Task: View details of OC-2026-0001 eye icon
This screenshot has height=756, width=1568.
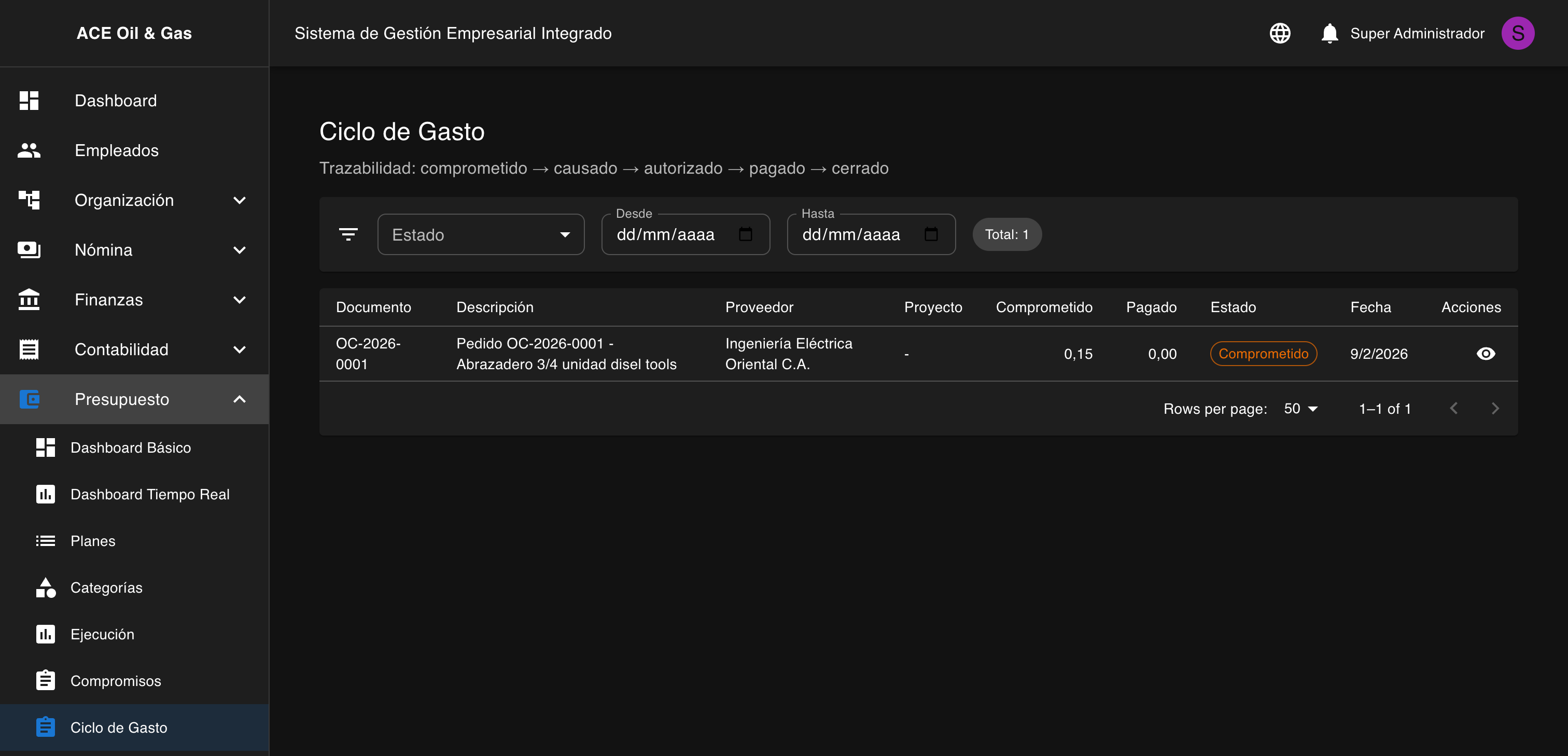Action: pos(1485,354)
